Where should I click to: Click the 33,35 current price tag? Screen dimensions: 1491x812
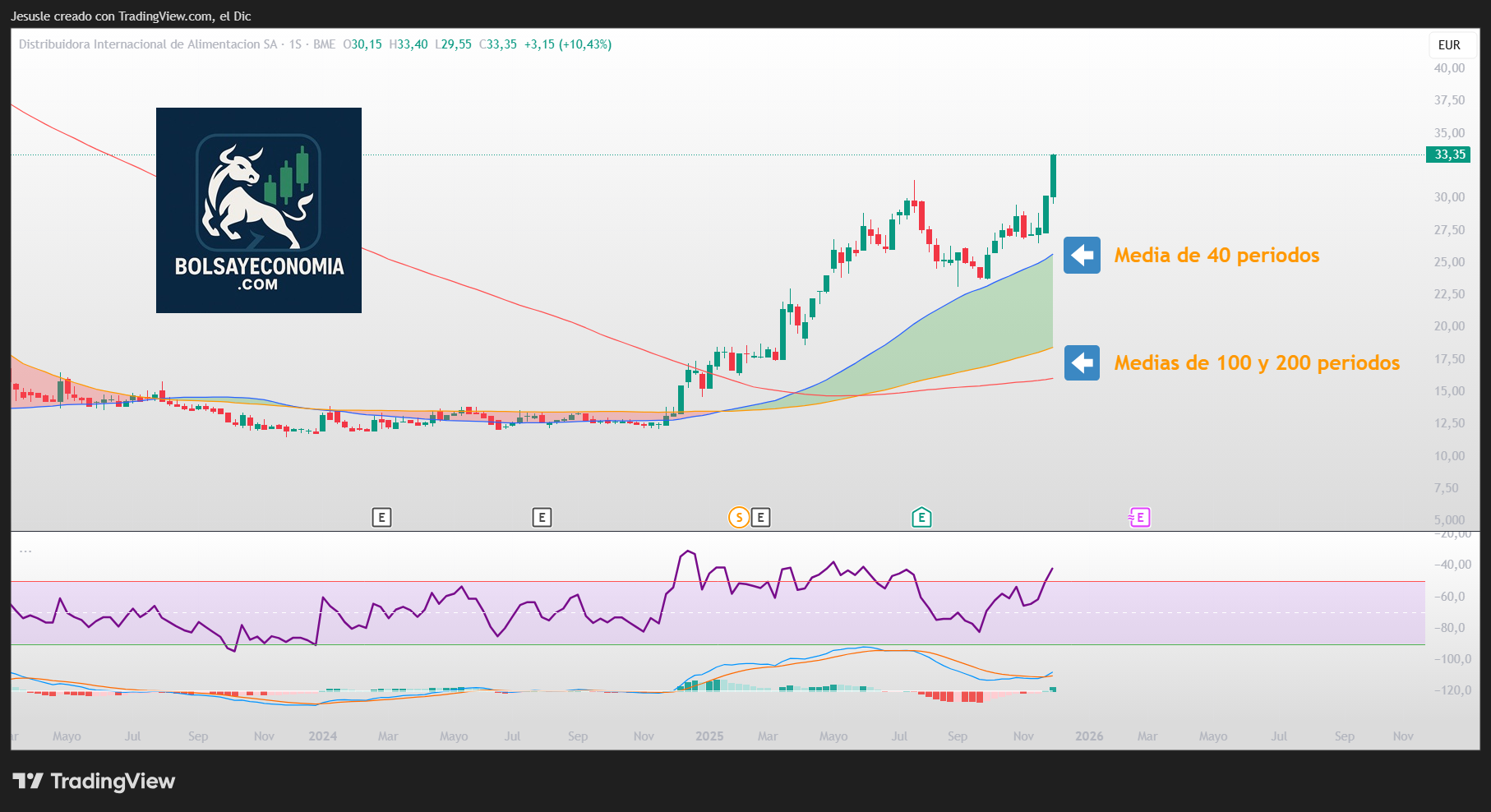click(1450, 155)
